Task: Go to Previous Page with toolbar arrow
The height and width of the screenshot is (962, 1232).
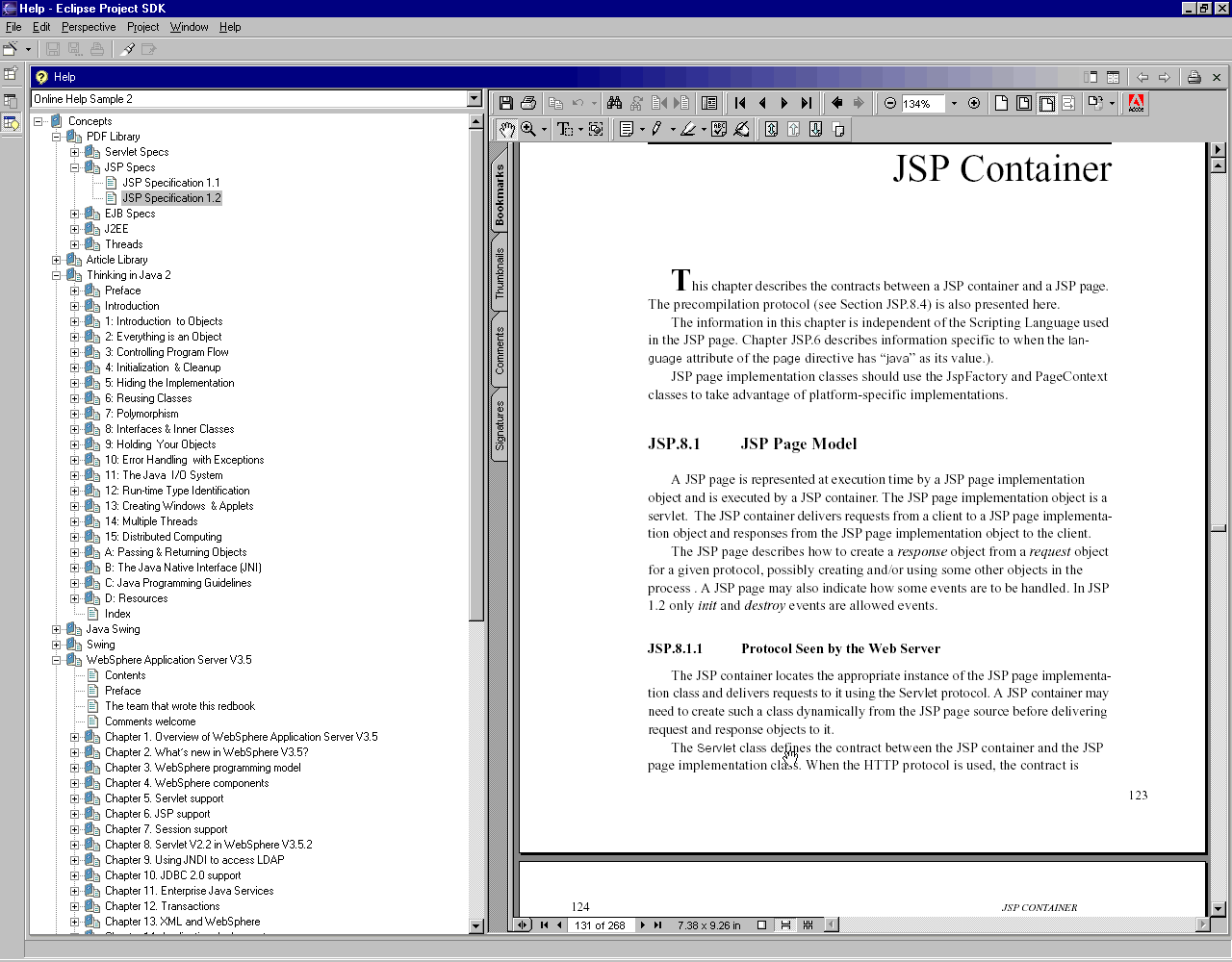Action: point(762,103)
